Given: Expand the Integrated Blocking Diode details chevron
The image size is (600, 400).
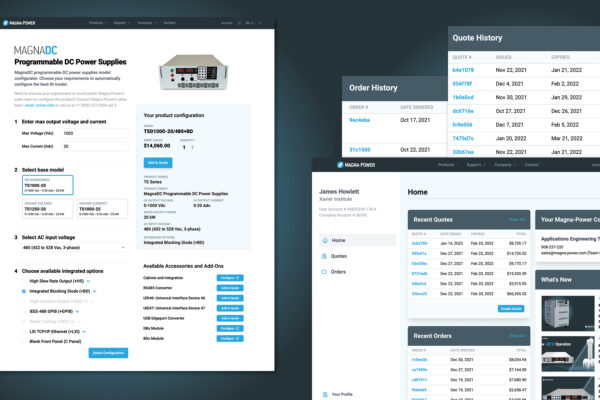Looking at the screenshot, I should pyautogui.click(x=95, y=291).
